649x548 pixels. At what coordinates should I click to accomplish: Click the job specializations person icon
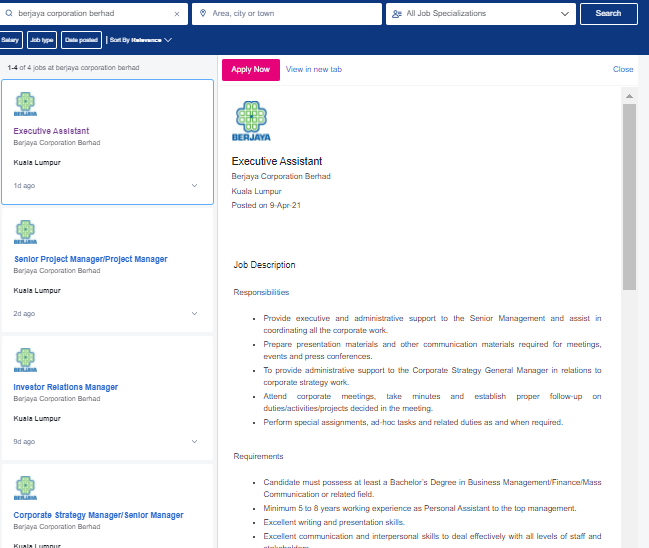(x=397, y=14)
